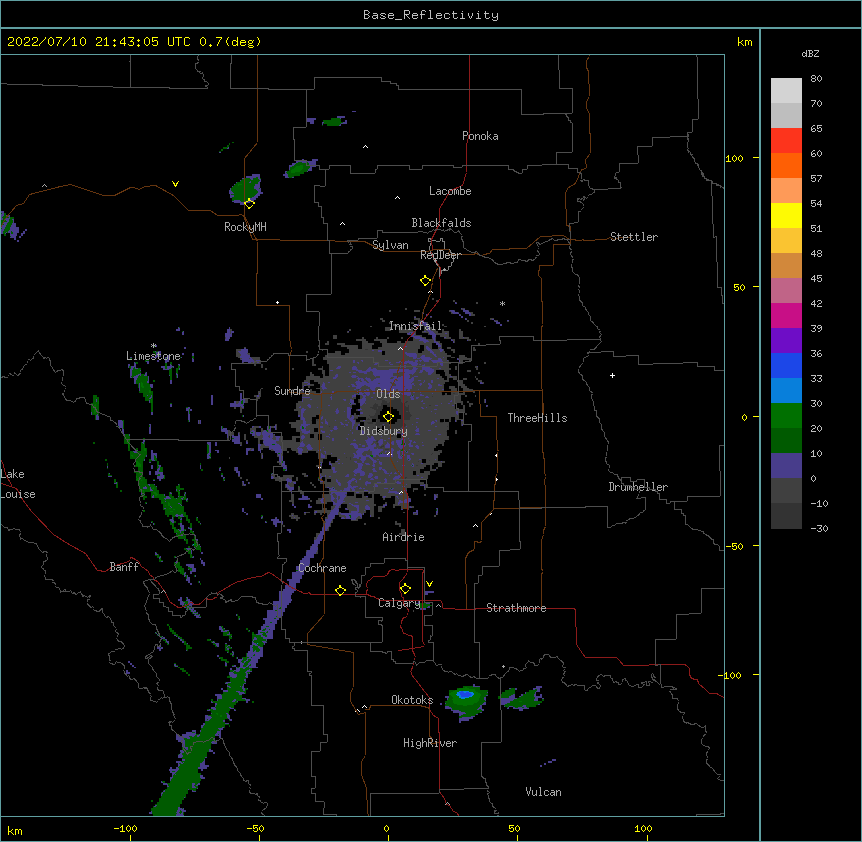Click the ThreeHills label
Screen dimensions: 862x842
[537, 418]
